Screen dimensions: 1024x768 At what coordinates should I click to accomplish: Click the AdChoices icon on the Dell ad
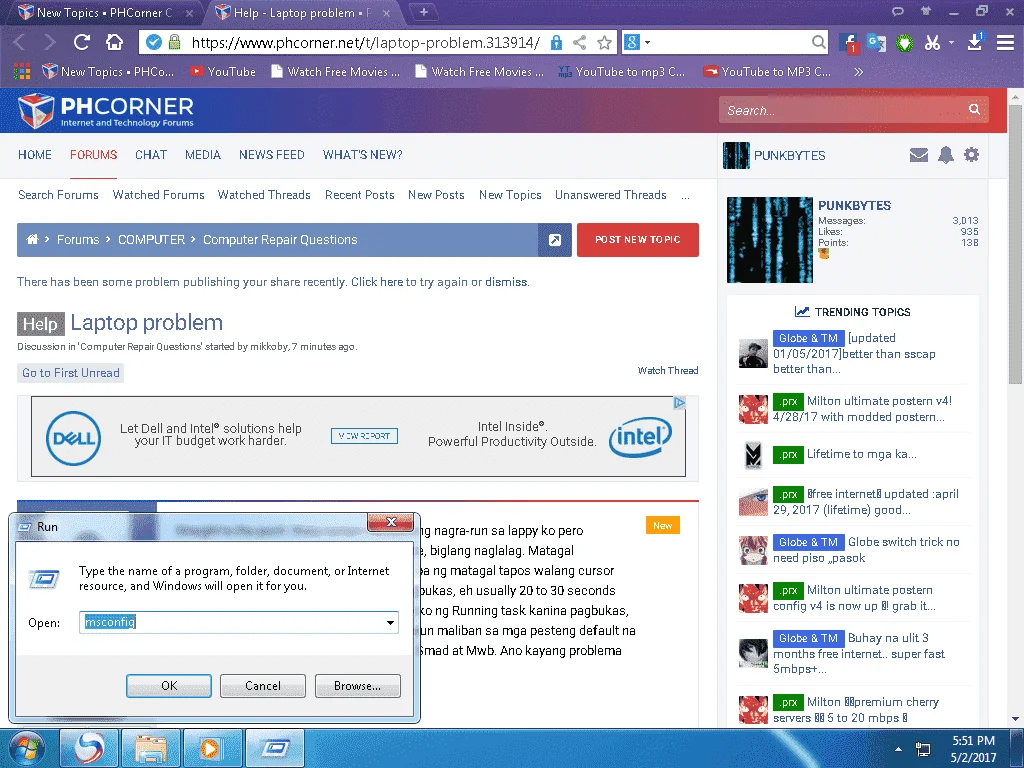click(x=679, y=402)
